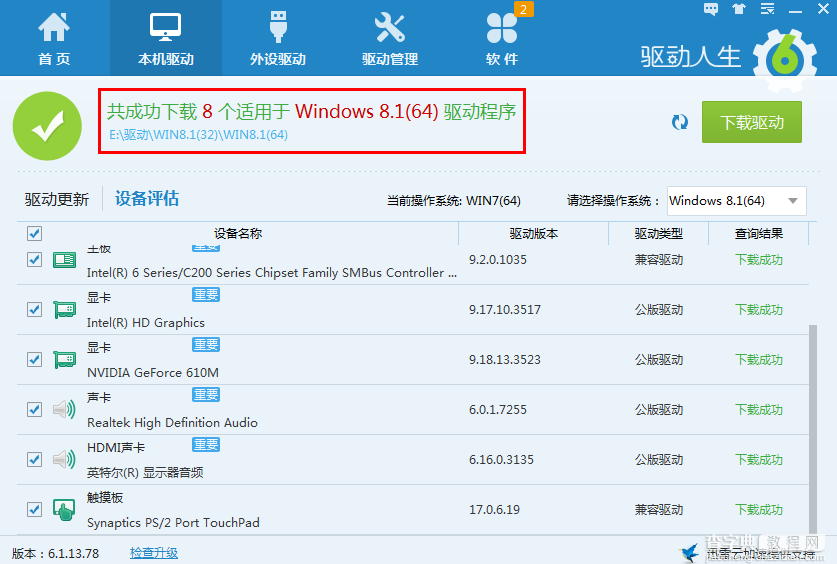Viewport: 837px width, 564px height.
Task: Click the NVIDIA GeForce 610M graphics card icon
Action: pos(65,360)
